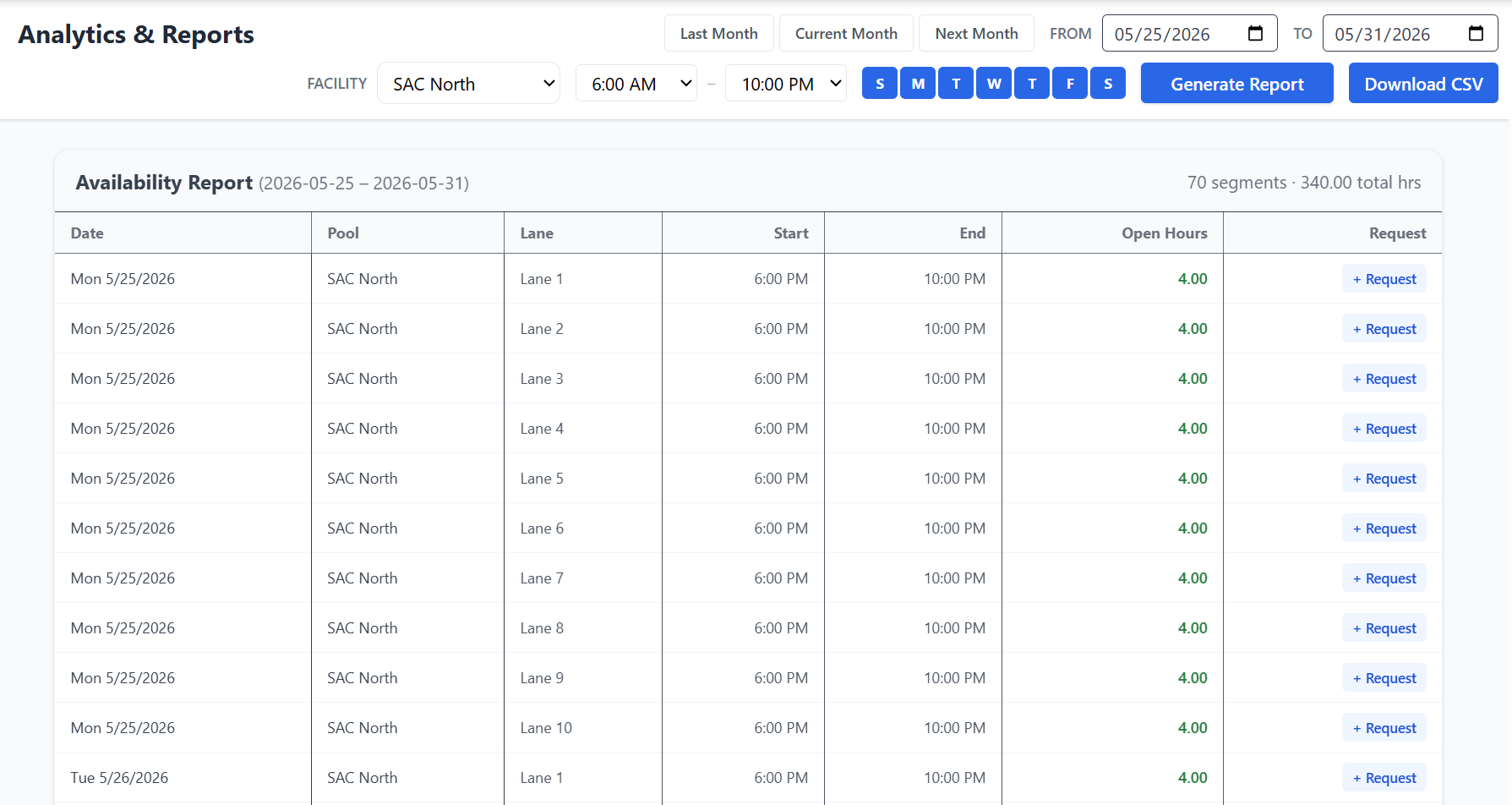The width and height of the screenshot is (1512, 805).
Task: Open the 6:00 AM start time dropdown
Action: pyautogui.click(x=636, y=84)
